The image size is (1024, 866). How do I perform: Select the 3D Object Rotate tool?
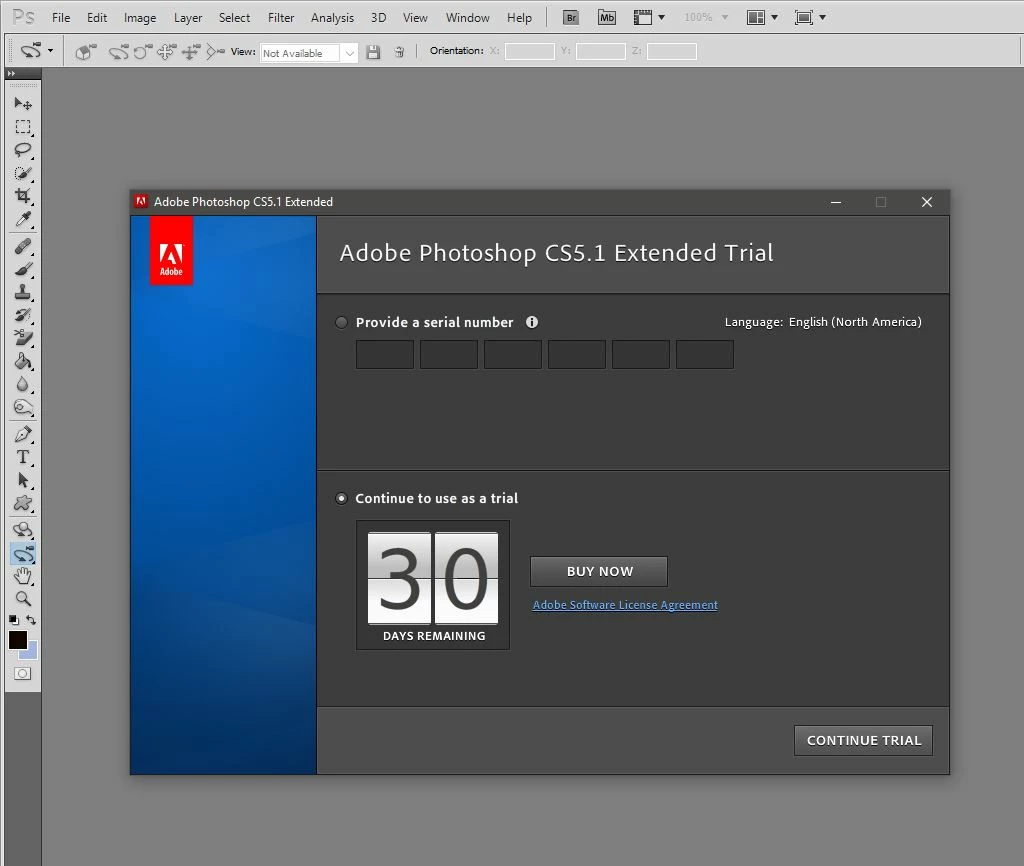click(x=23, y=530)
